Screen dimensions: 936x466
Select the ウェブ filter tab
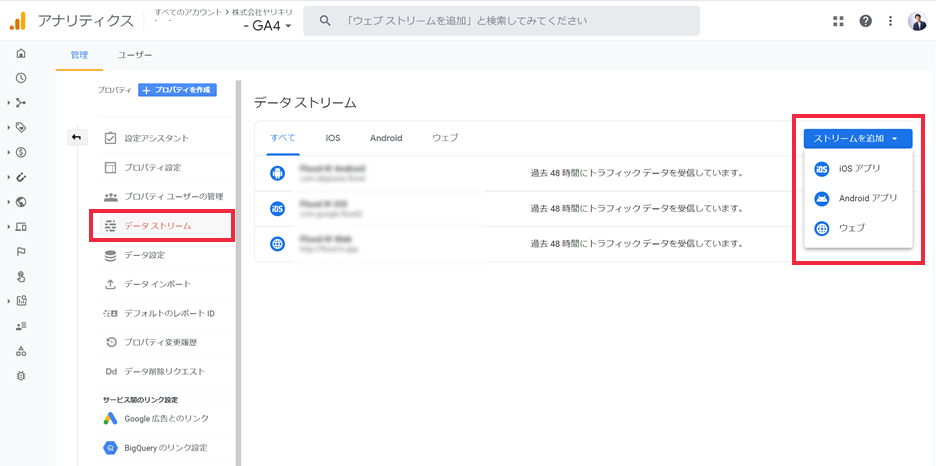445,138
